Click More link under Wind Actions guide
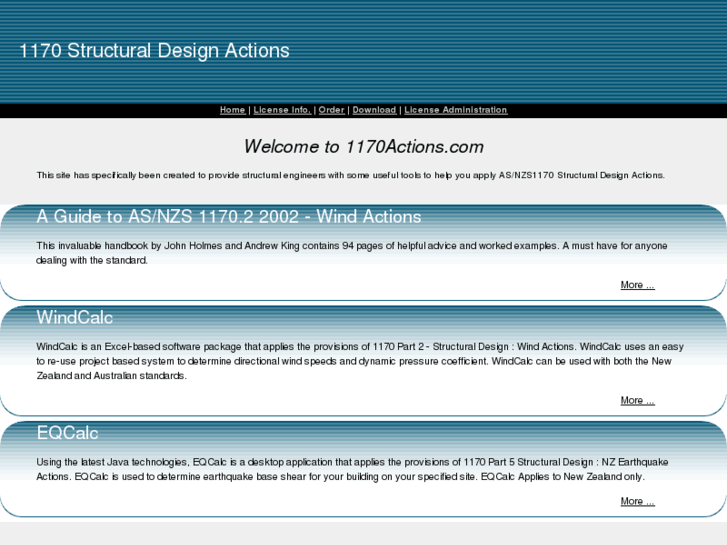The height and width of the screenshot is (545, 727). click(638, 285)
